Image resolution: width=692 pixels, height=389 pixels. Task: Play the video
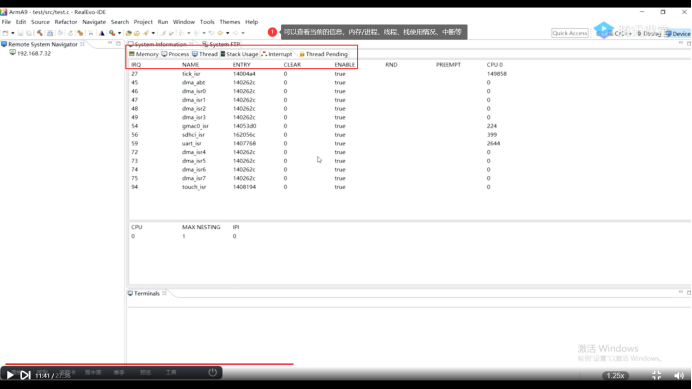(10, 375)
